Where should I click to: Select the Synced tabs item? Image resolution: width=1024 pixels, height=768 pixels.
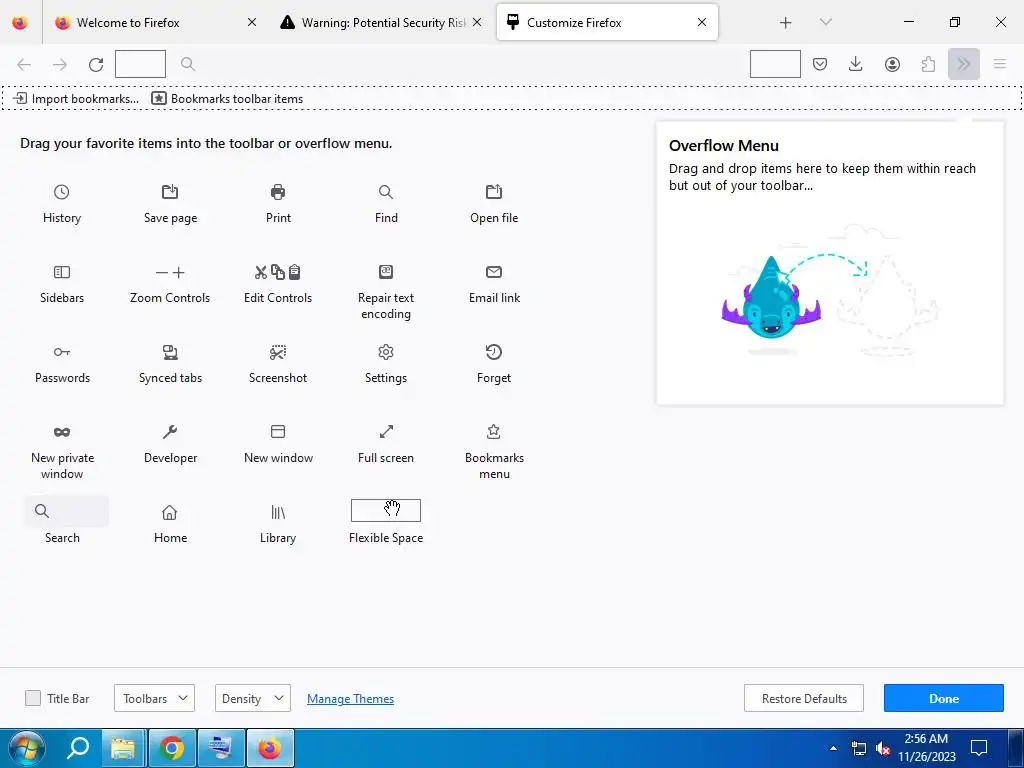[x=170, y=364]
